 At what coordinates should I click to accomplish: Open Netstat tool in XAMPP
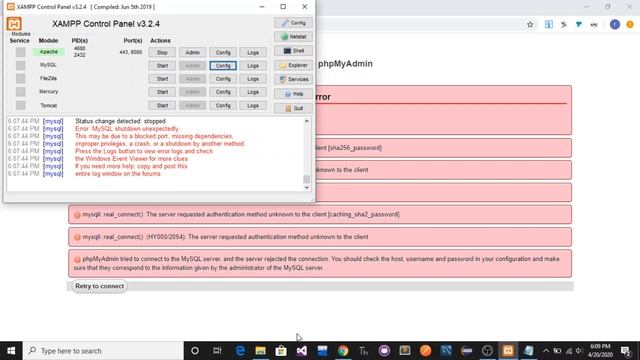click(293, 37)
